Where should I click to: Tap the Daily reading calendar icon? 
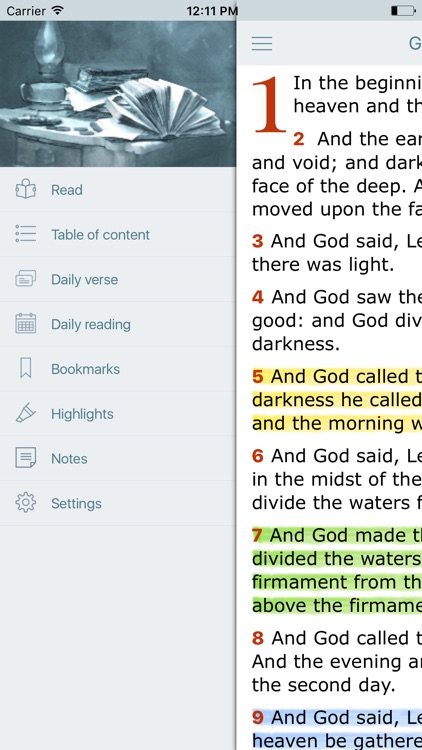coord(25,324)
